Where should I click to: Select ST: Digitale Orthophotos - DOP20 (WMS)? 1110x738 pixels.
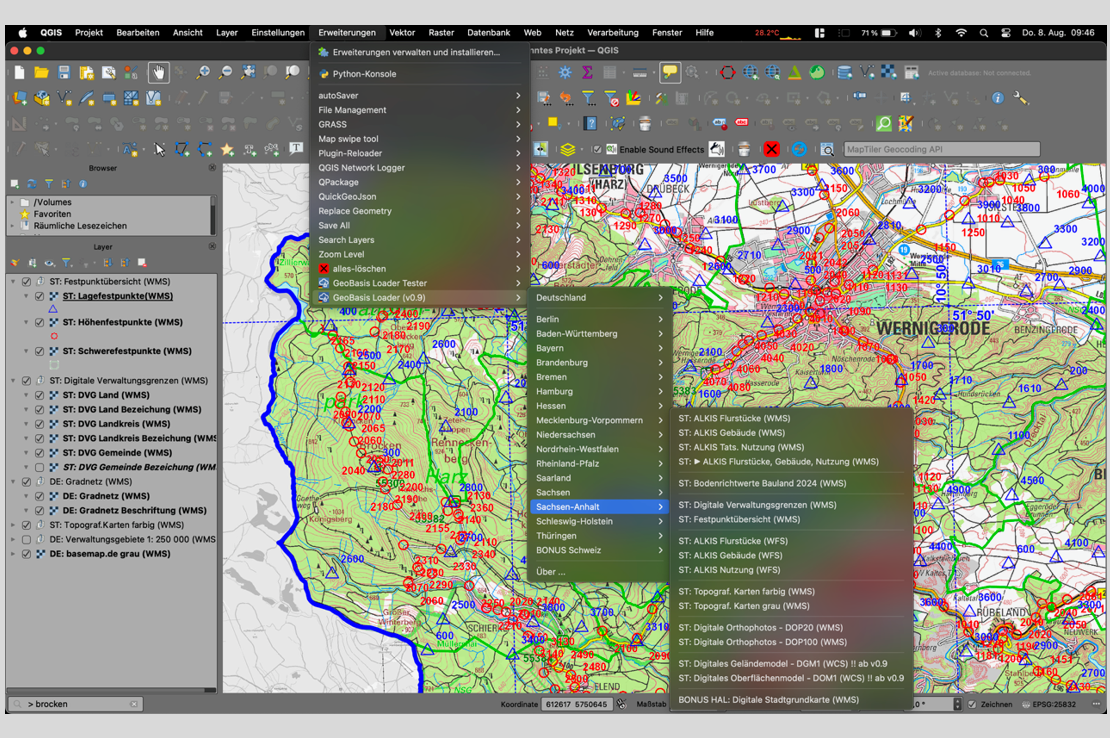point(762,627)
